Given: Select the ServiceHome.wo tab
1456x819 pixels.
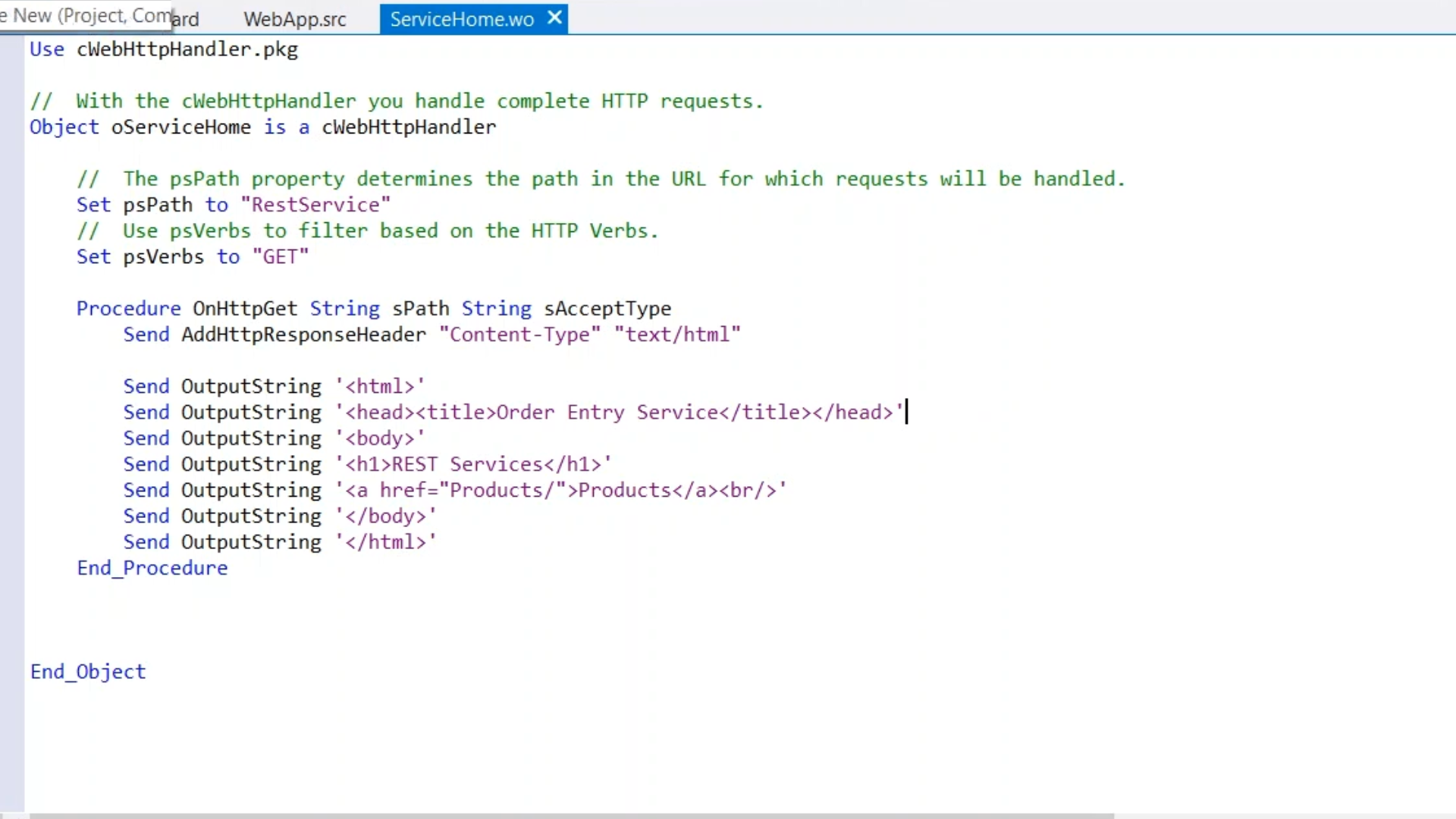Looking at the screenshot, I should [x=461, y=19].
